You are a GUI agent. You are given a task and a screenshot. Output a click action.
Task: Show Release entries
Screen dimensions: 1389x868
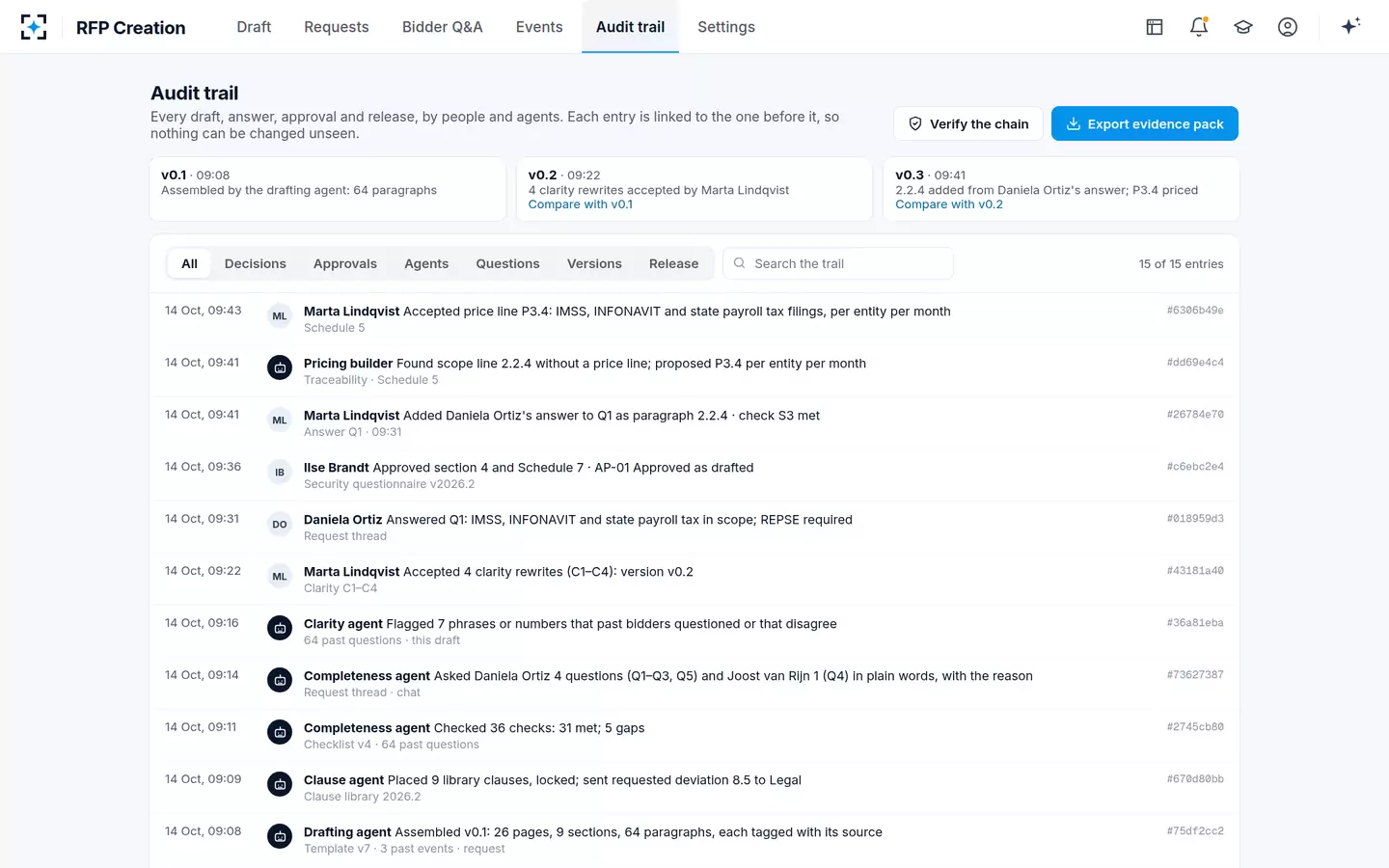673,263
